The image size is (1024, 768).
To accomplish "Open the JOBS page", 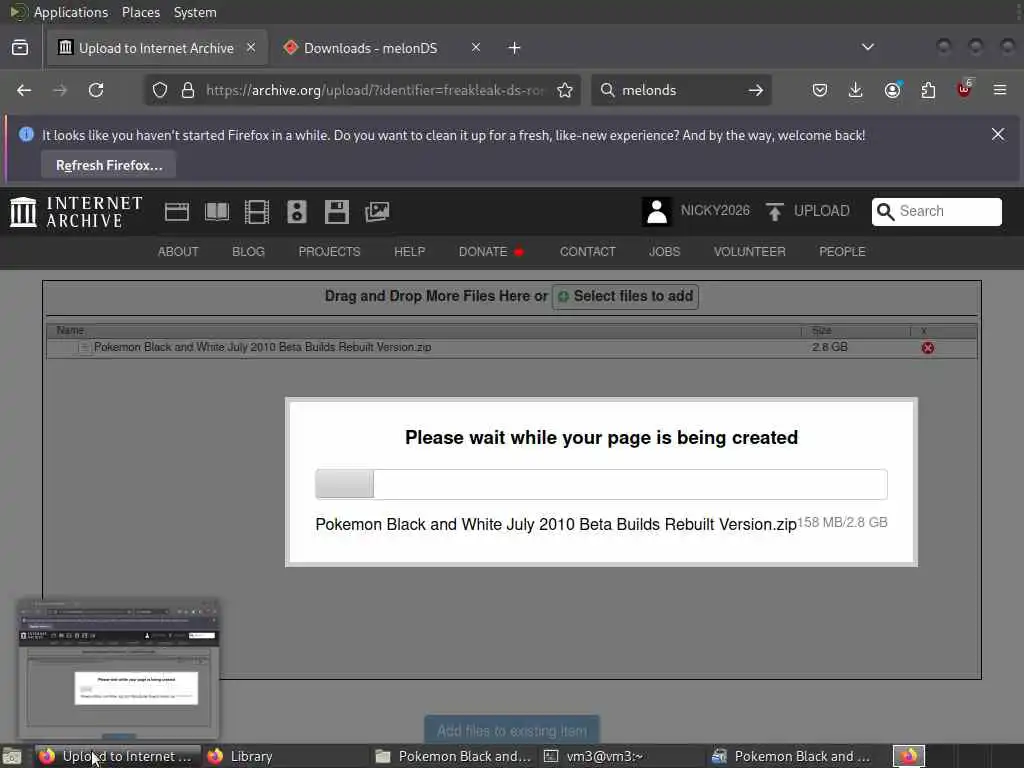I will [x=664, y=251].
